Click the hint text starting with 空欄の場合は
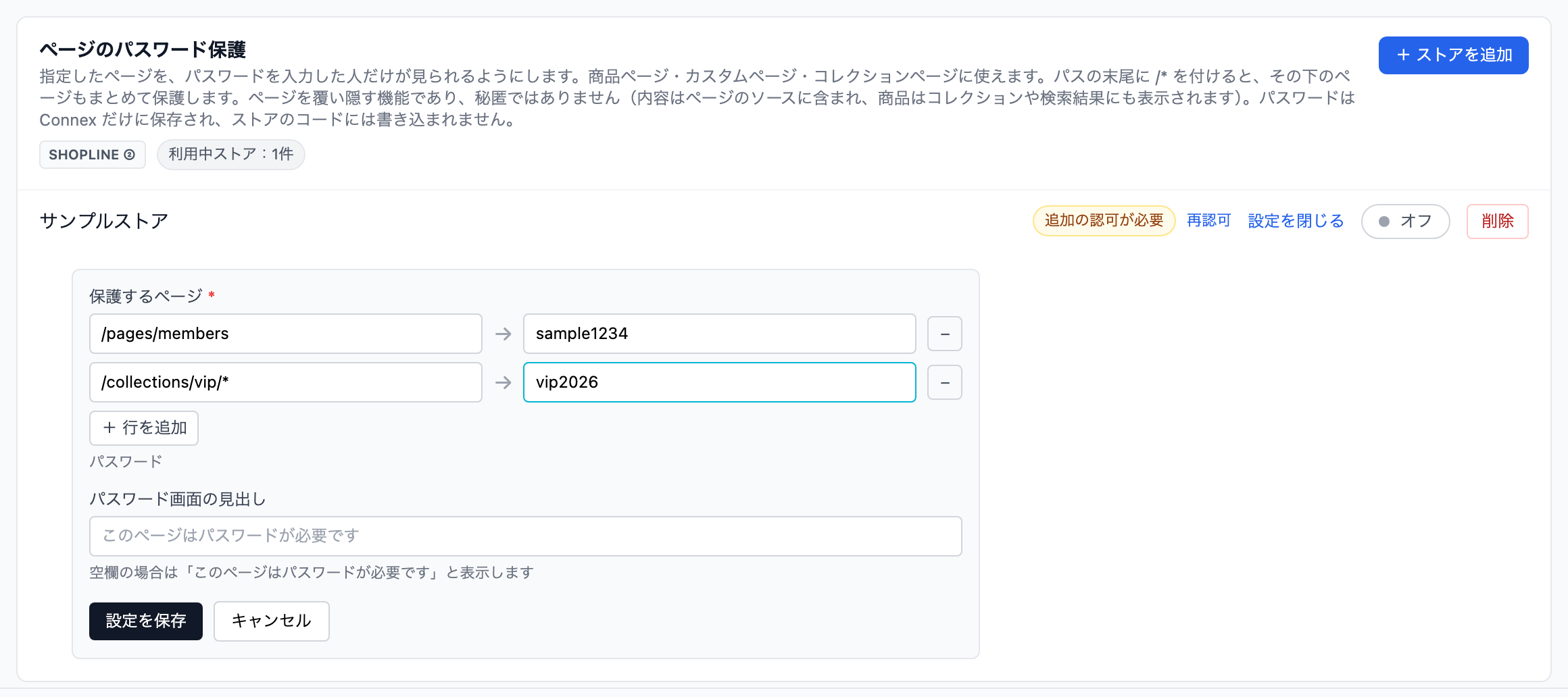This screenshot has height=697, width=1568. (312, 573)
